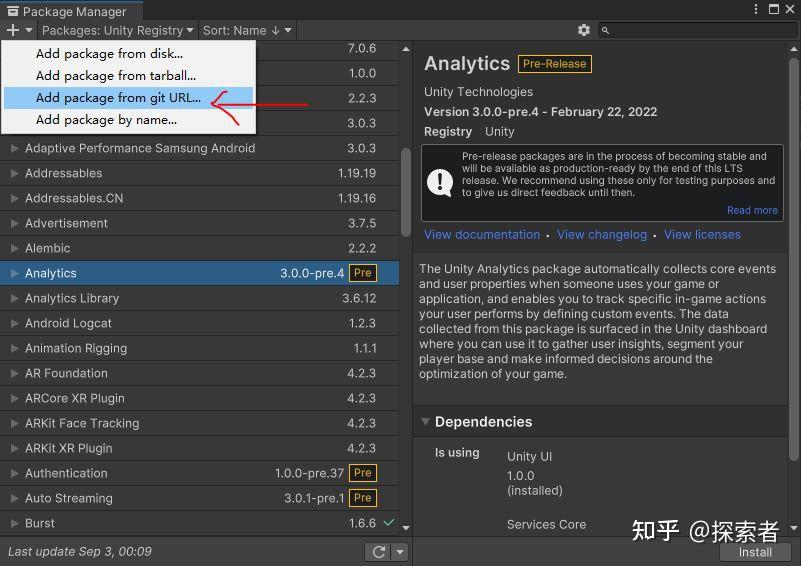Click the Pre badge on Analytics row
The width and height of the screenshot is (801, 566).
click(x=363, y=273)
